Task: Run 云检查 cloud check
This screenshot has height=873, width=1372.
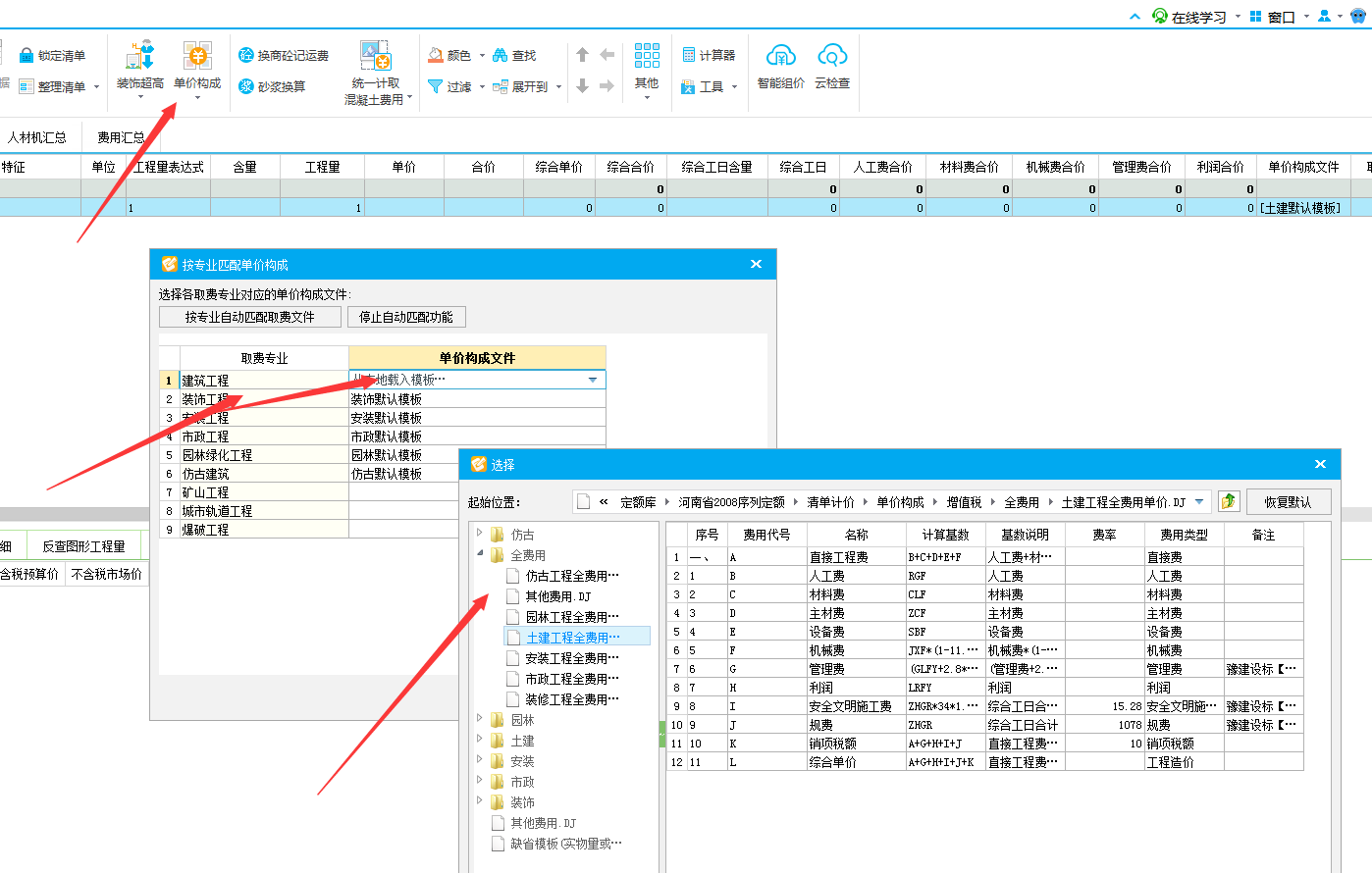Action: [x=832, y=67]
